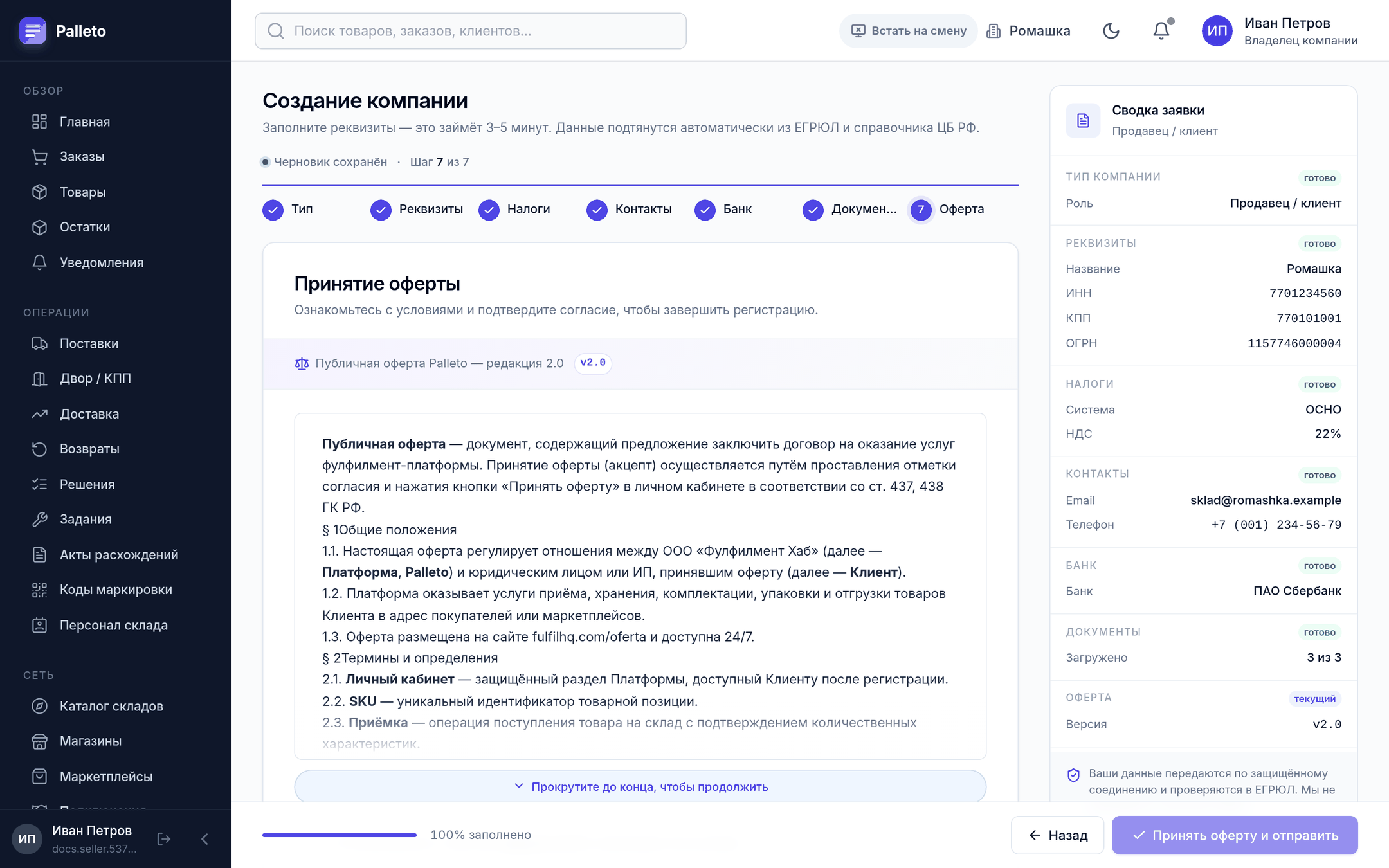1389x868 pixels.
Task: Open Коды маркировки QR icon
Action: (x=40, y=590)
